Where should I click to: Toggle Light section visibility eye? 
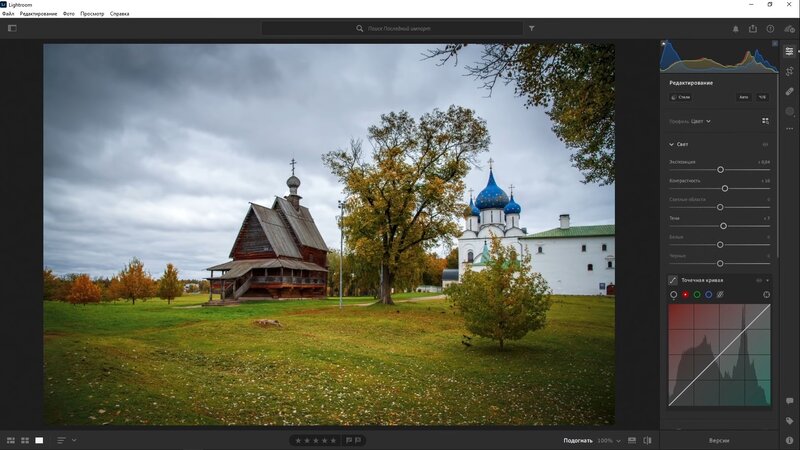[765, 144]
